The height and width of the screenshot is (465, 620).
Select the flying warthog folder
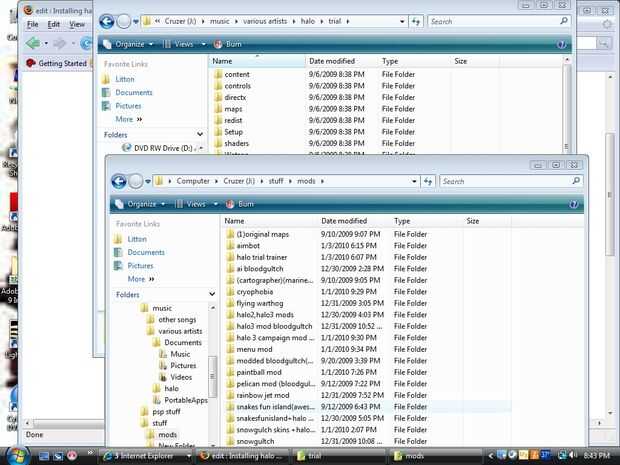click(260, 303)
